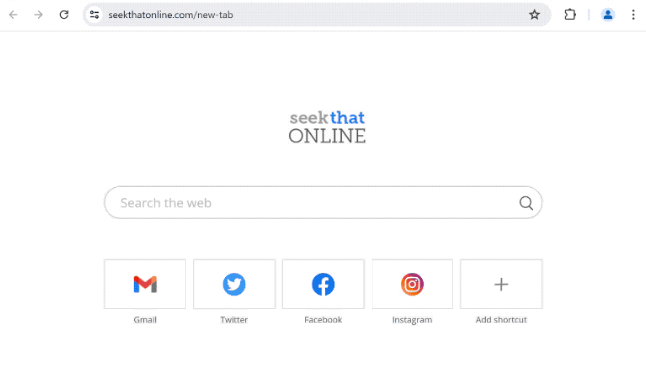
Task: Open the Facebook shortcut tile
Action: tap(323, 284)
